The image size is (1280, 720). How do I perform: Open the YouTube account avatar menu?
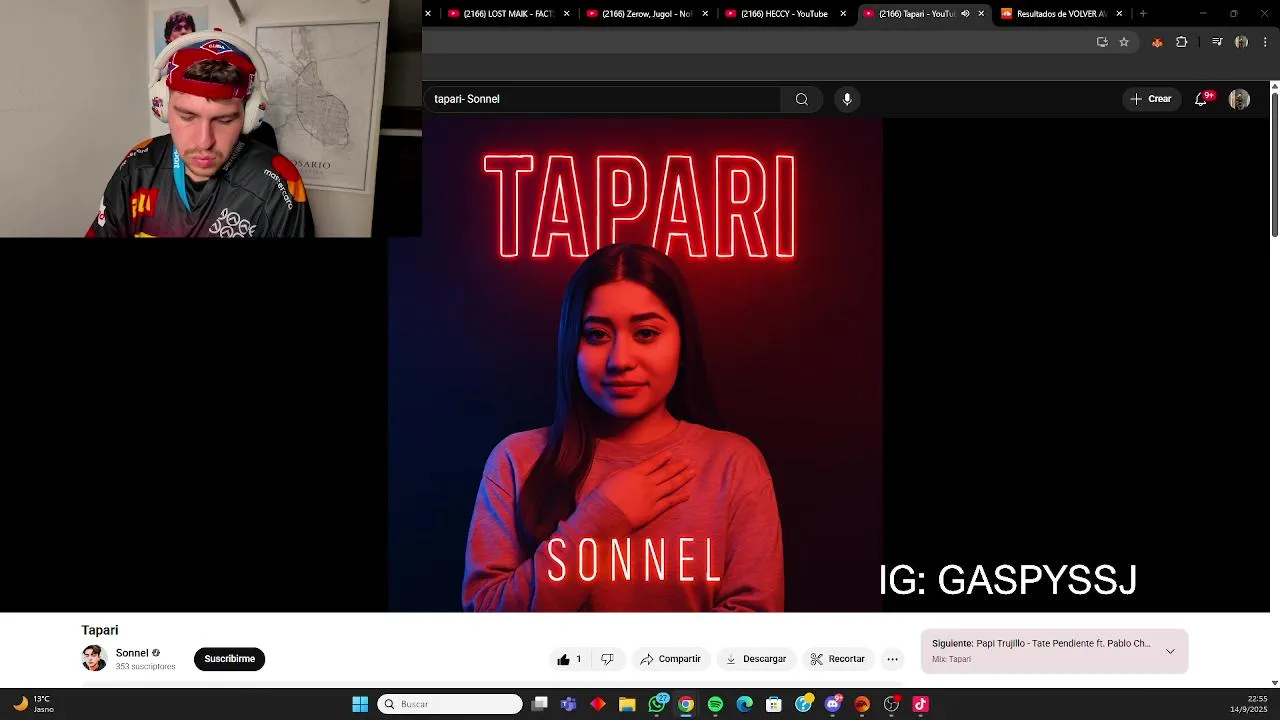1239,99
